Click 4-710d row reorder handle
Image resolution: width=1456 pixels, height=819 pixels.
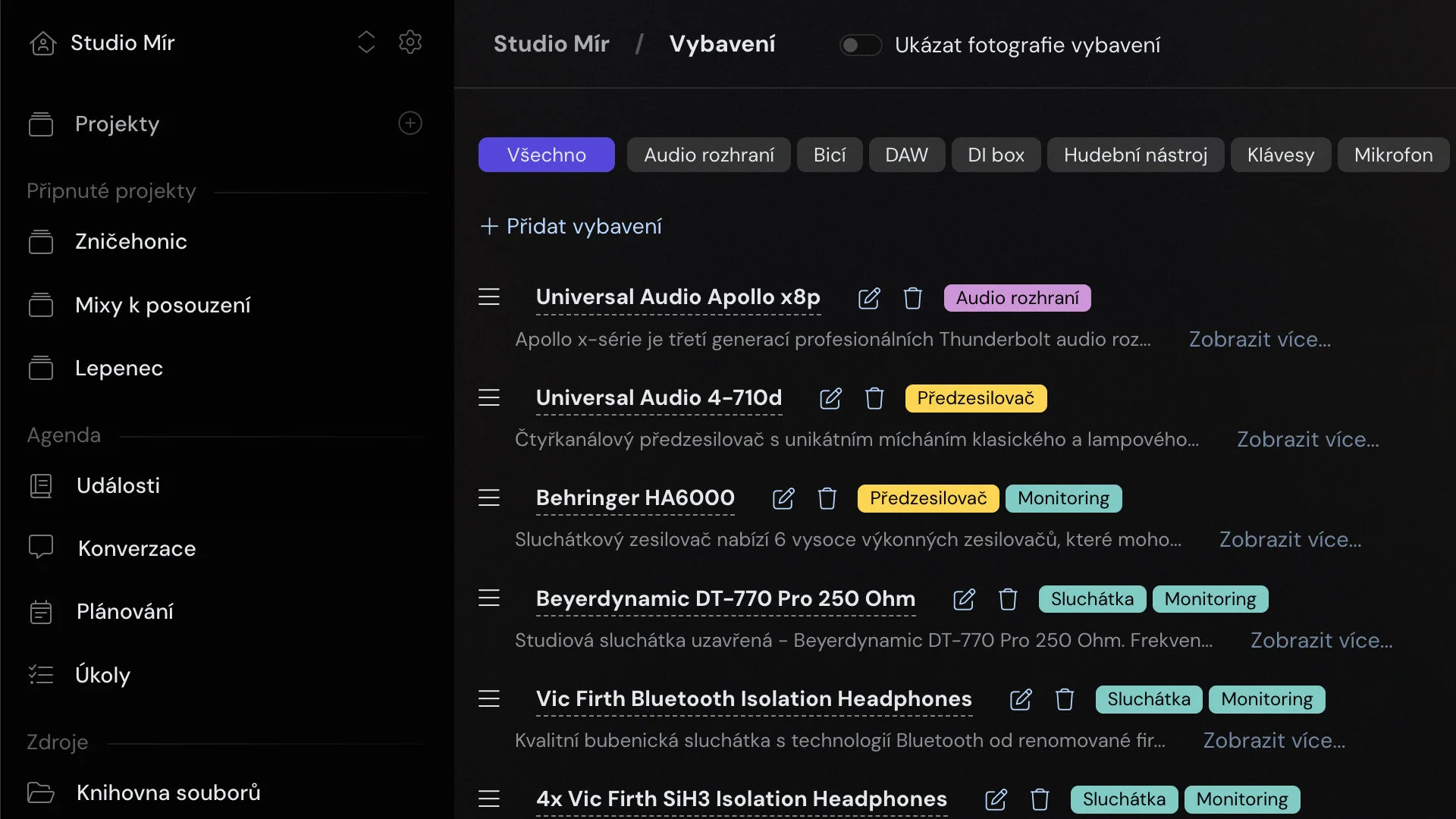pyautogui.click(x=489, y=397)
